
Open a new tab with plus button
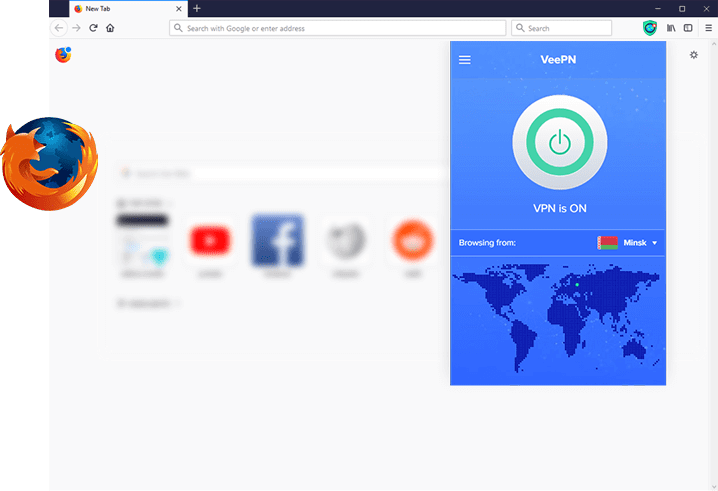pos(197,8)
